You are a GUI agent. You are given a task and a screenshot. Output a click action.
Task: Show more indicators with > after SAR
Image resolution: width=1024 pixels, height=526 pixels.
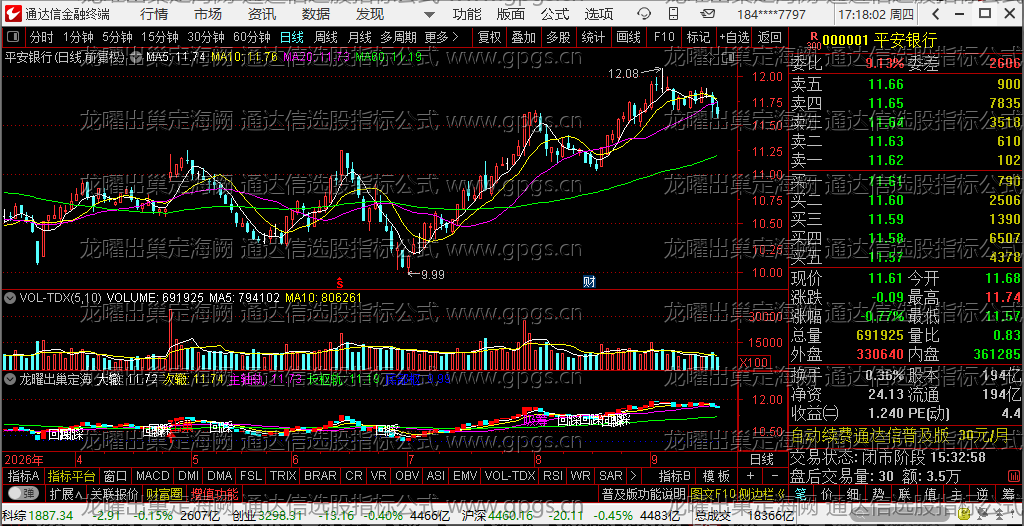[x=633, y=476]
